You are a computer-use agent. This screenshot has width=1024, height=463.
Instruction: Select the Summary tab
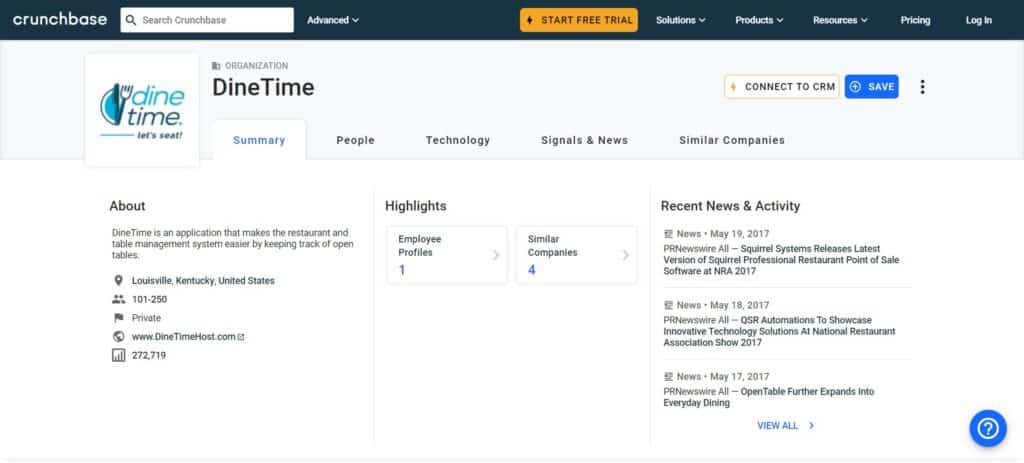tap(259, 140)
